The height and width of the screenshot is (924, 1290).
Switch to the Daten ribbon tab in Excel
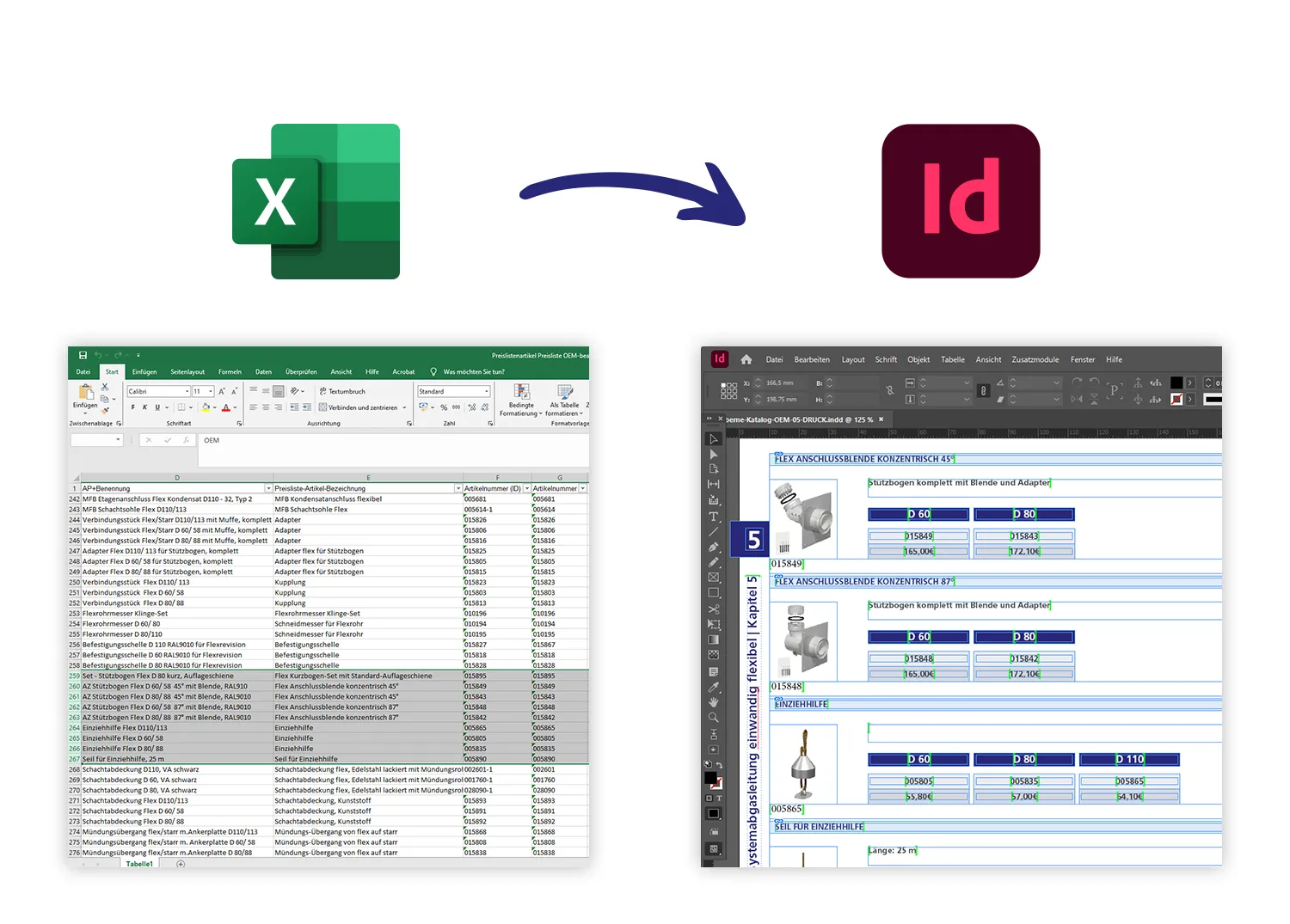coord(263,371)
